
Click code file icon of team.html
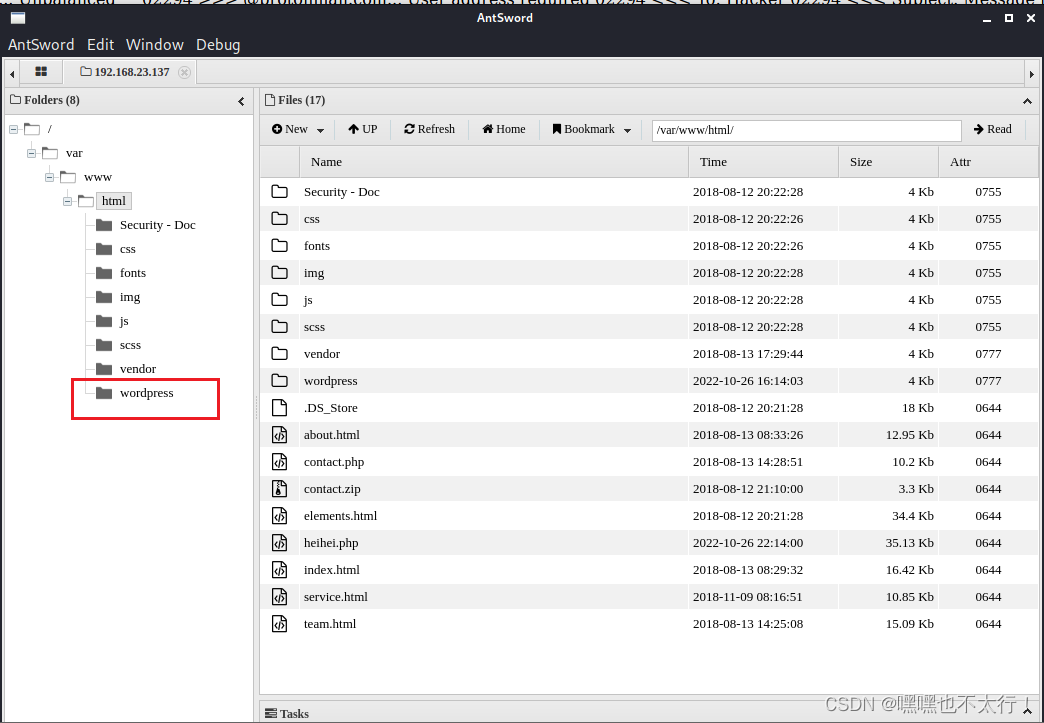280,624
